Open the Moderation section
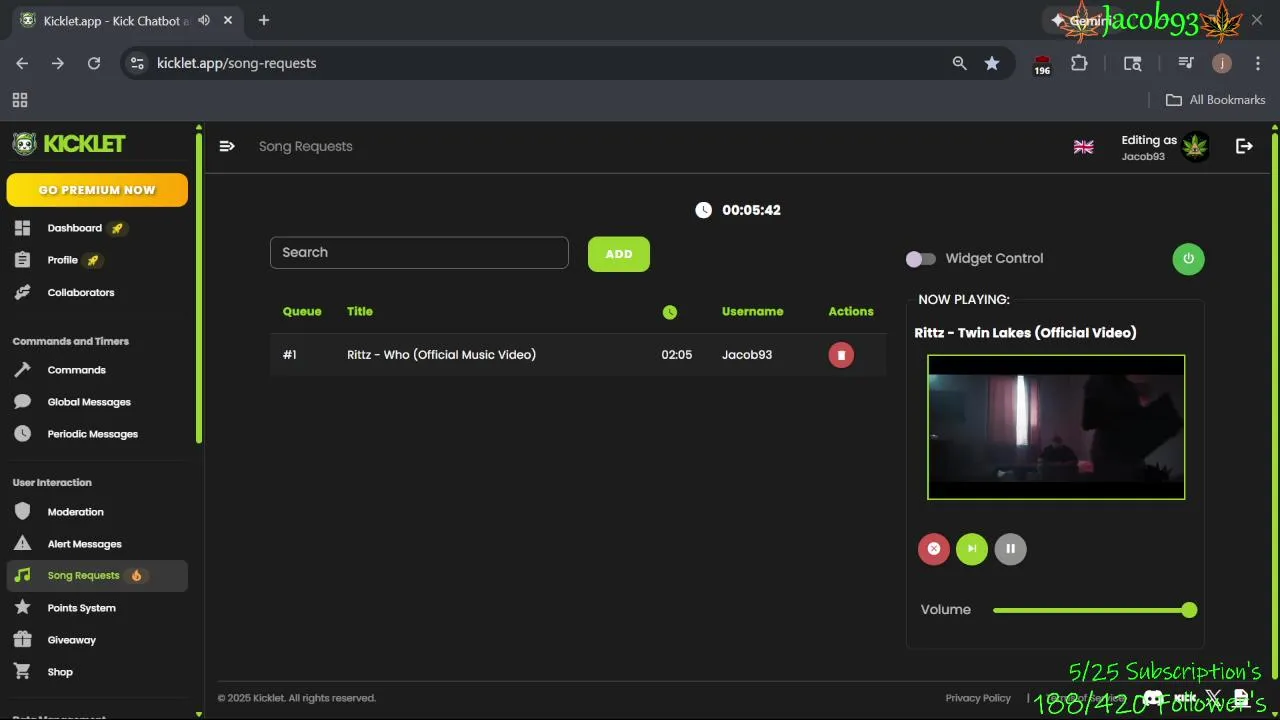1280x720 pixels. pyautogui.click(x=75, y=512)
